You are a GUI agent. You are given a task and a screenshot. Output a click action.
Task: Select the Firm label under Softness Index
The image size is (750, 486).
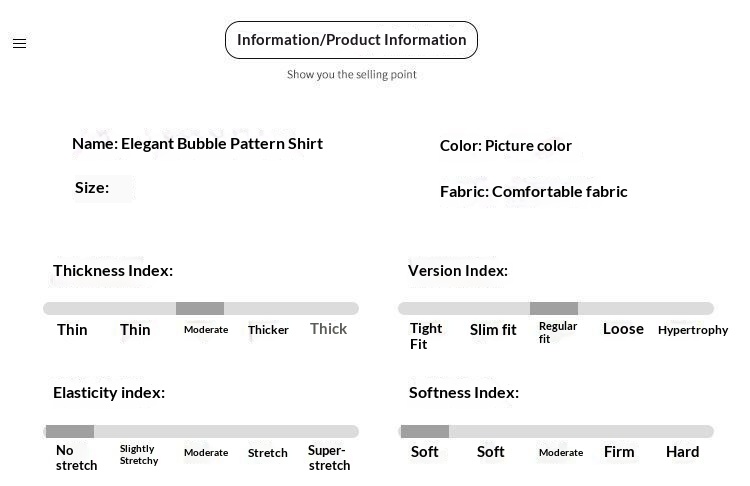point(619,452)
